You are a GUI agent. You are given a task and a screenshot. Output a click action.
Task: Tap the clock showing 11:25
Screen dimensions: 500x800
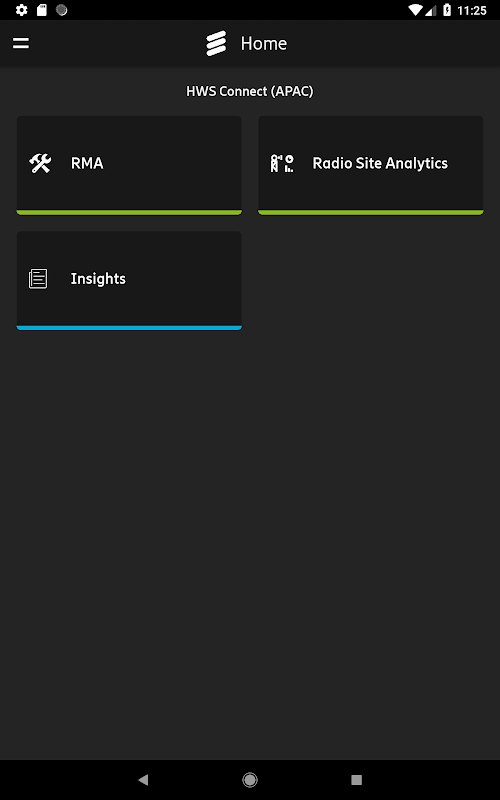pyautogui.click(x=472, y=10)
